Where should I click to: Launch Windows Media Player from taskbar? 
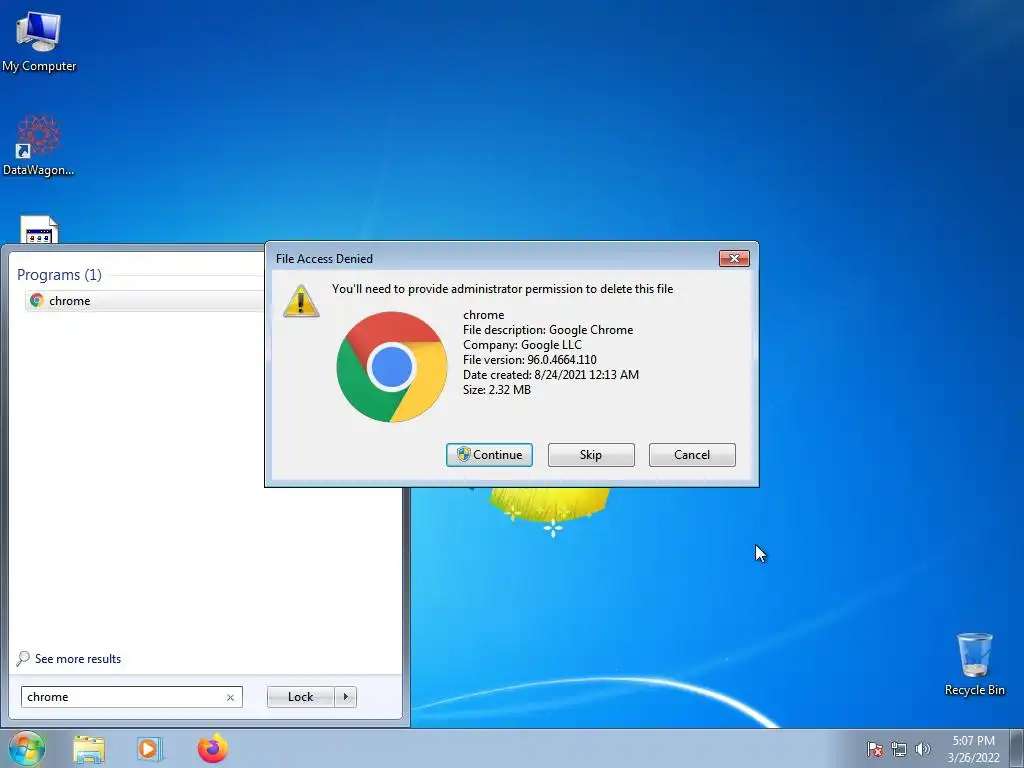(x=150, y=749)
